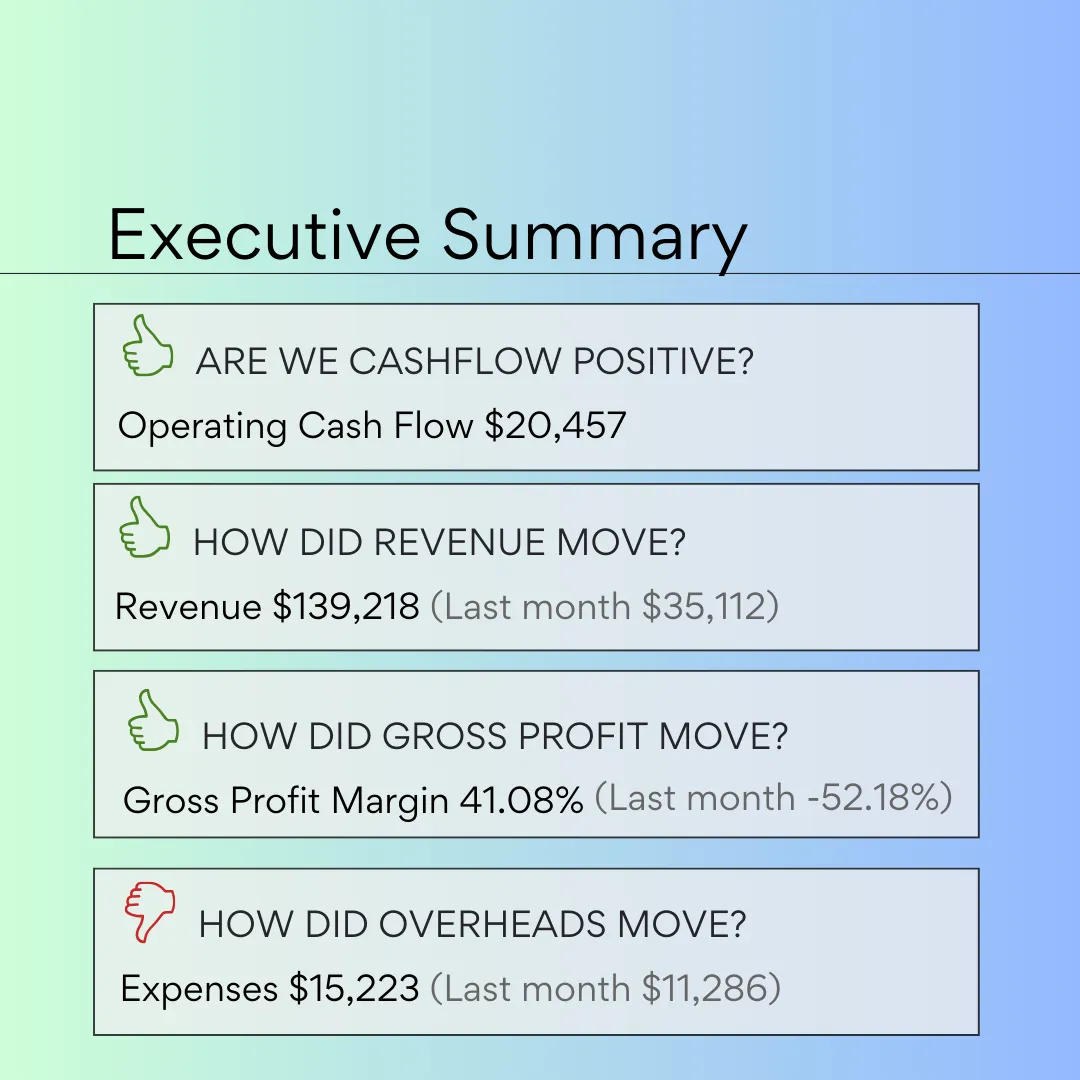The width and height of the screenshot is (1080, 1080).
Task: Click the red thumbs-down icon for overheads
Action: pyautogui.click(x=149, y=910)
